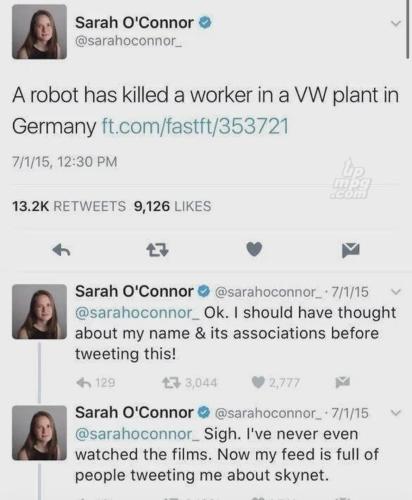This screenshot has height=500, width=412.
Task: Expand options chevron on first reply tweet
Action: (x=395, y=292)
